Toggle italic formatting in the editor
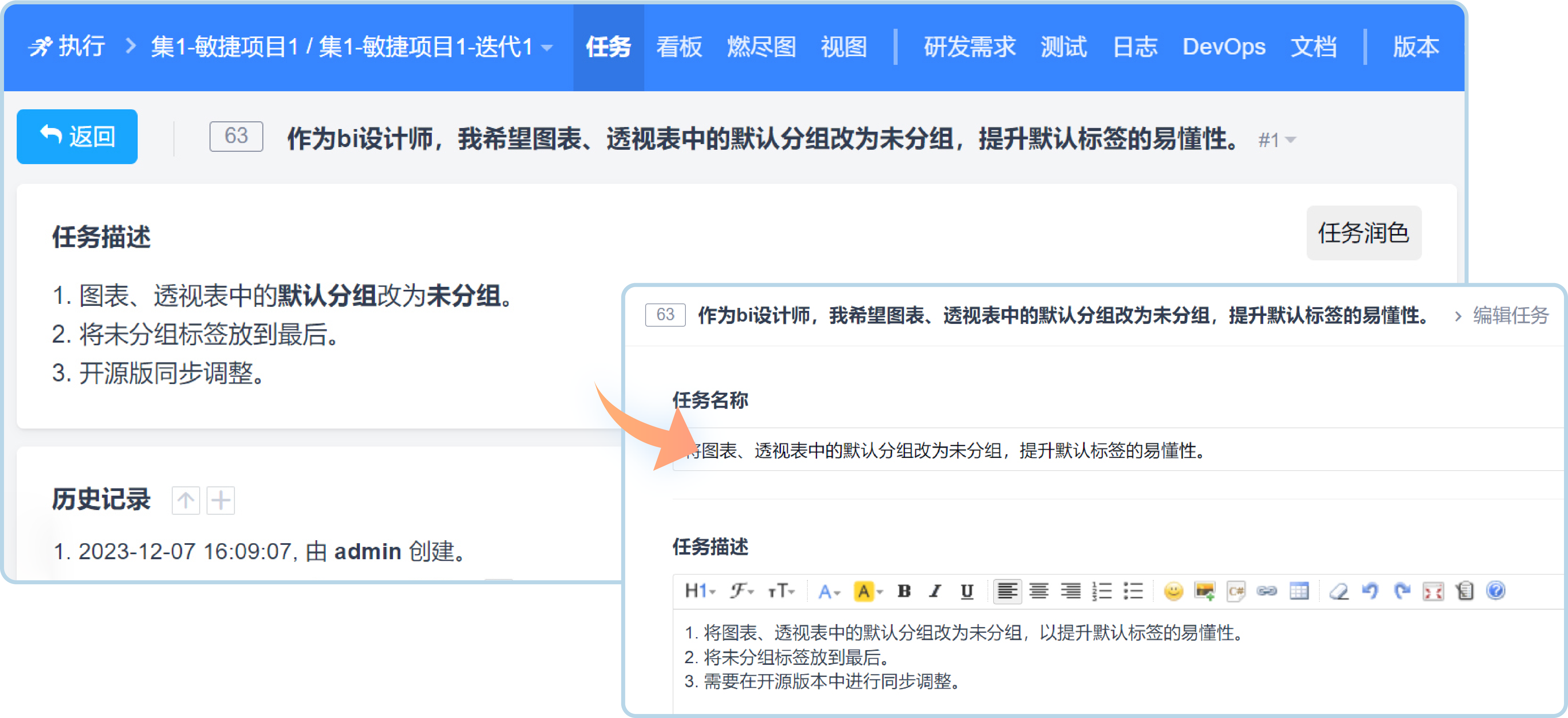Screen dimensions: 1568x718 pos(936,591)
